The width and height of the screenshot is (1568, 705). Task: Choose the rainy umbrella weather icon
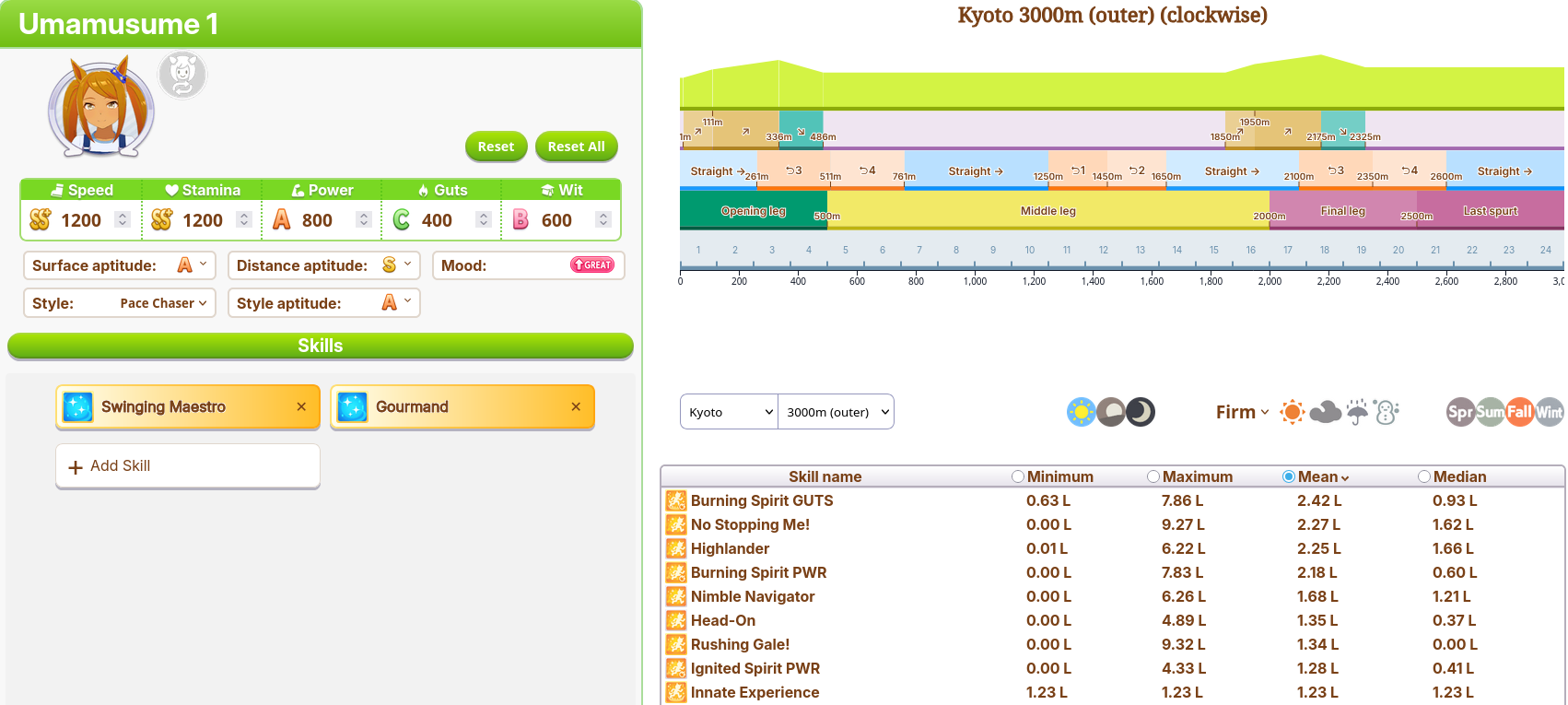pyautogui.click(x=1357, y=412)
